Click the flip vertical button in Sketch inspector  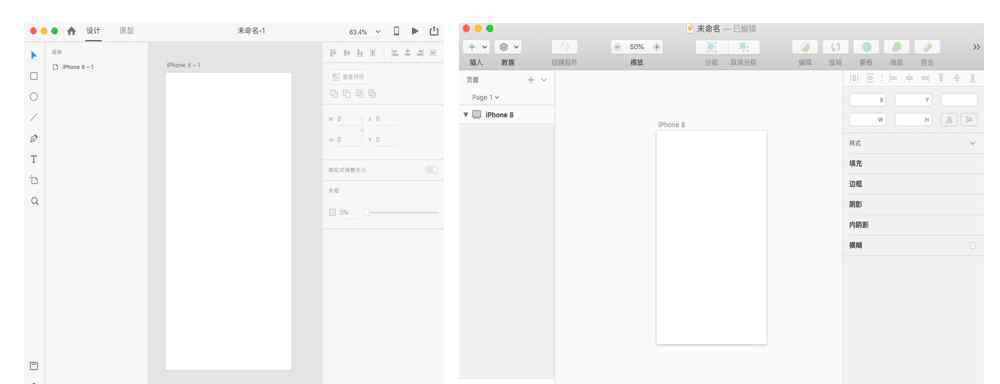pyautogui.click(x=969, y=120)
